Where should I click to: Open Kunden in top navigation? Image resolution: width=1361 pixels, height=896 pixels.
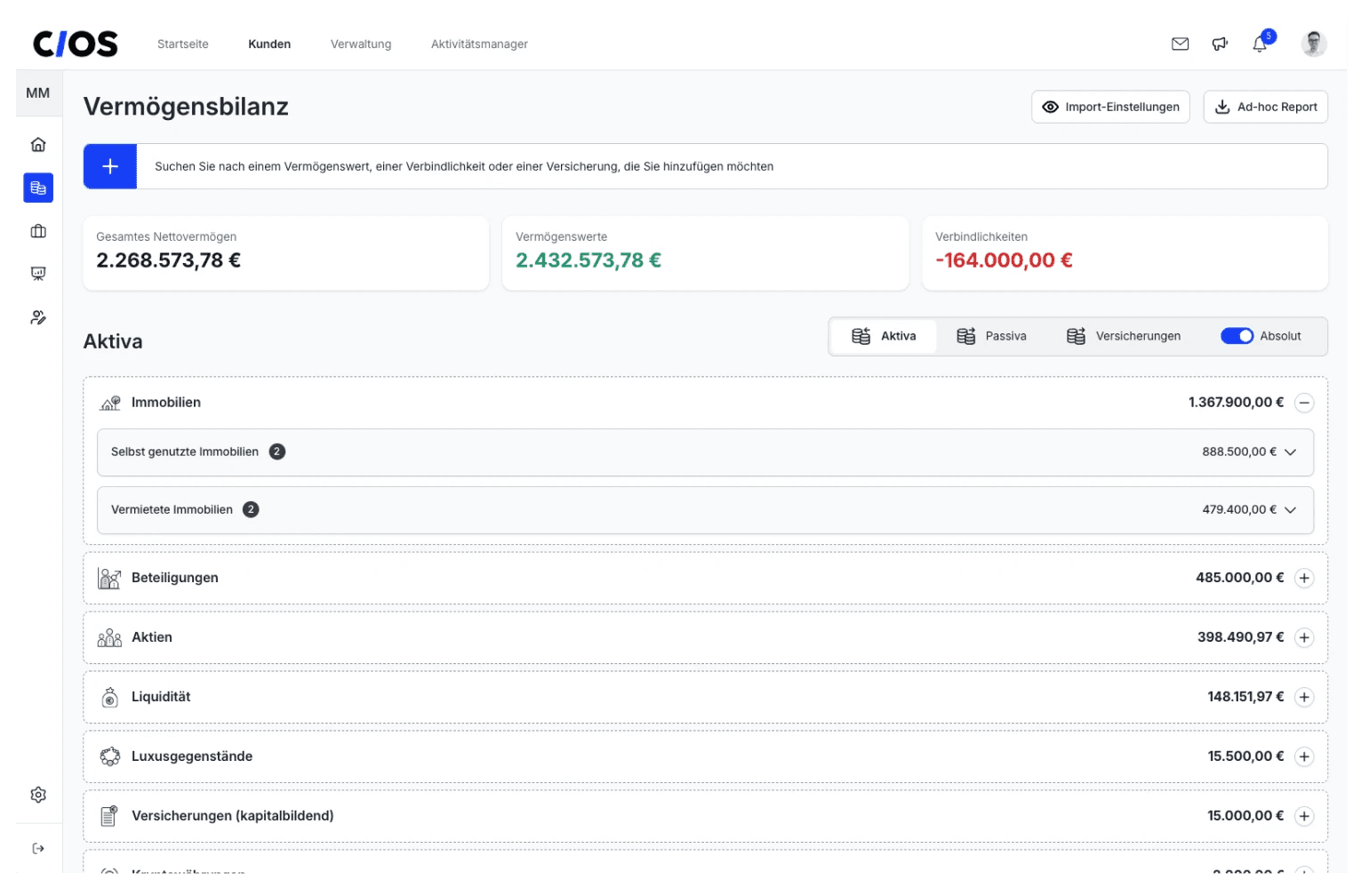coord(269,44)
